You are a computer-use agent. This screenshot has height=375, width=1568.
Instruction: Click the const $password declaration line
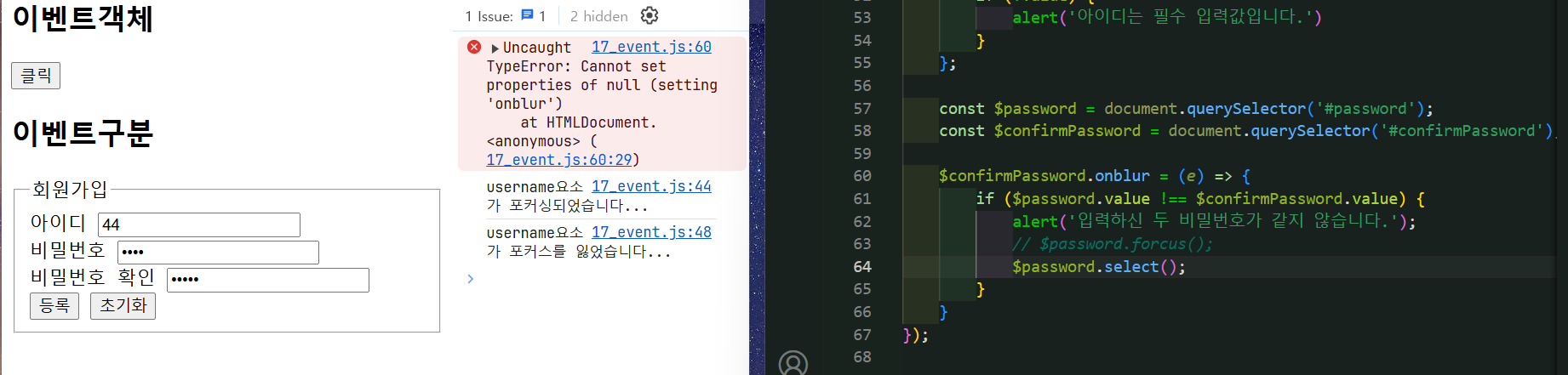(x=1186, y=109)
